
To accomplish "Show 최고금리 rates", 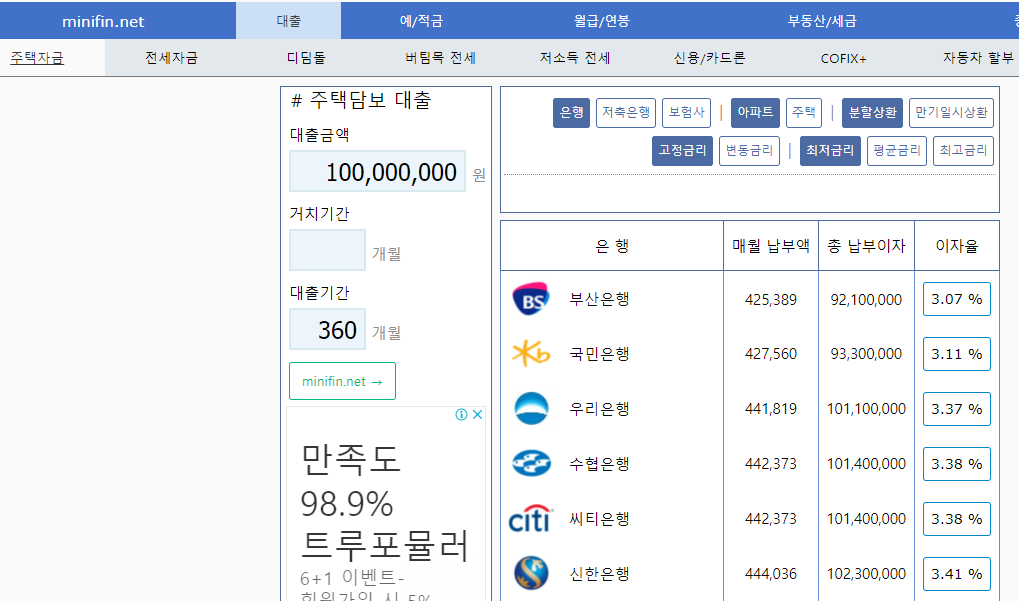I will pyautogui.click(x=963, y=151).
